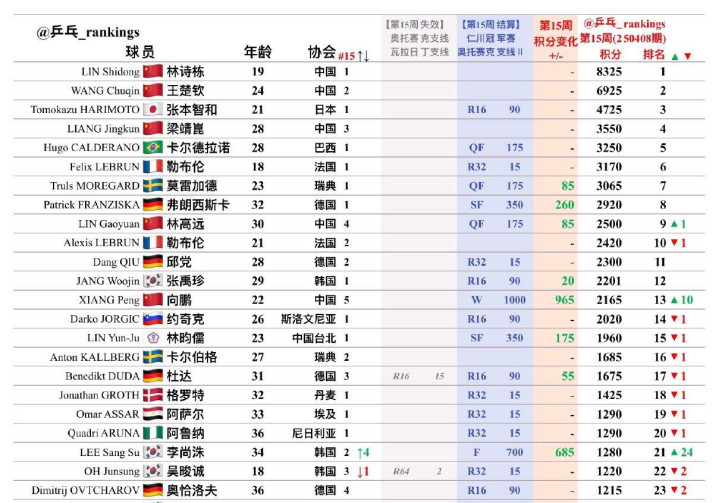Screen dimensions: 719x503
Task: Click the W 1000 result for XIANG Peng
Action: [498, 300]
